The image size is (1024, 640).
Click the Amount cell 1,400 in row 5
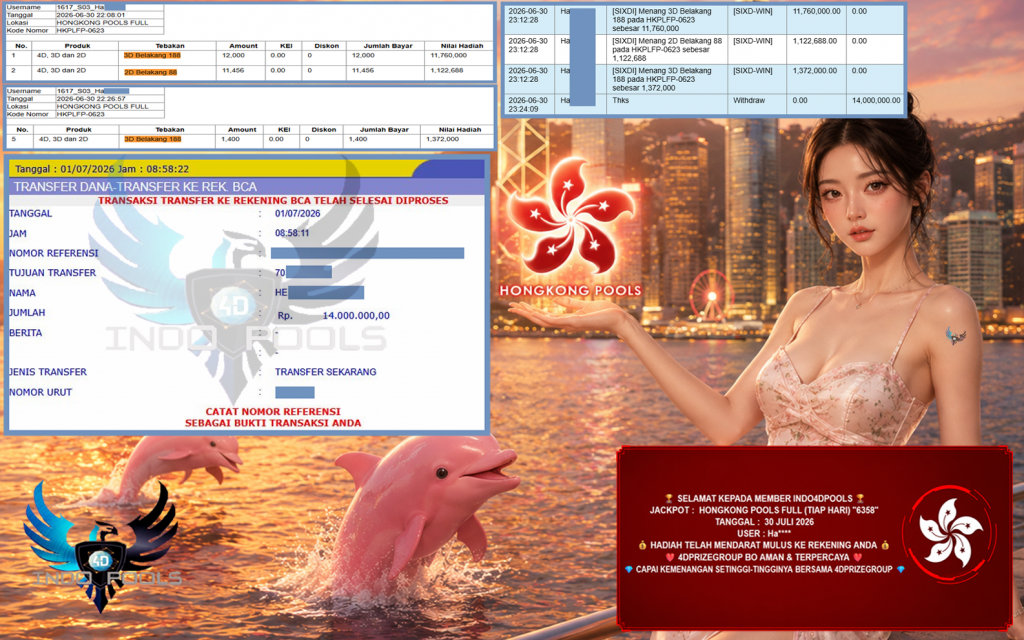coord(231,139)
